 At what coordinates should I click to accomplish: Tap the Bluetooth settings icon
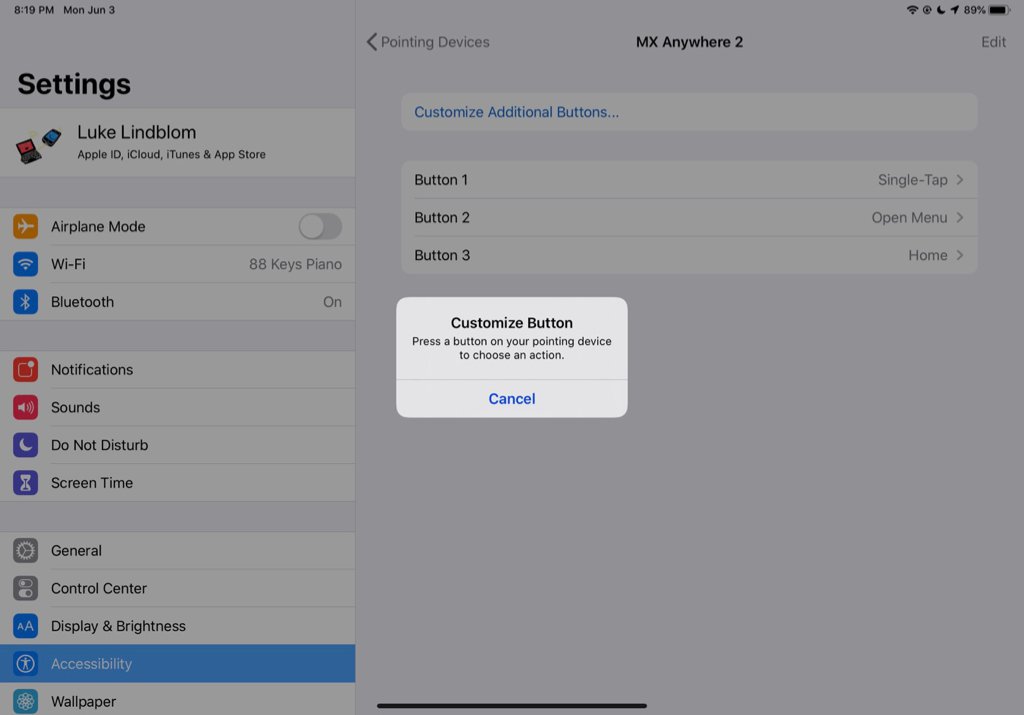(x=25, y=302)
